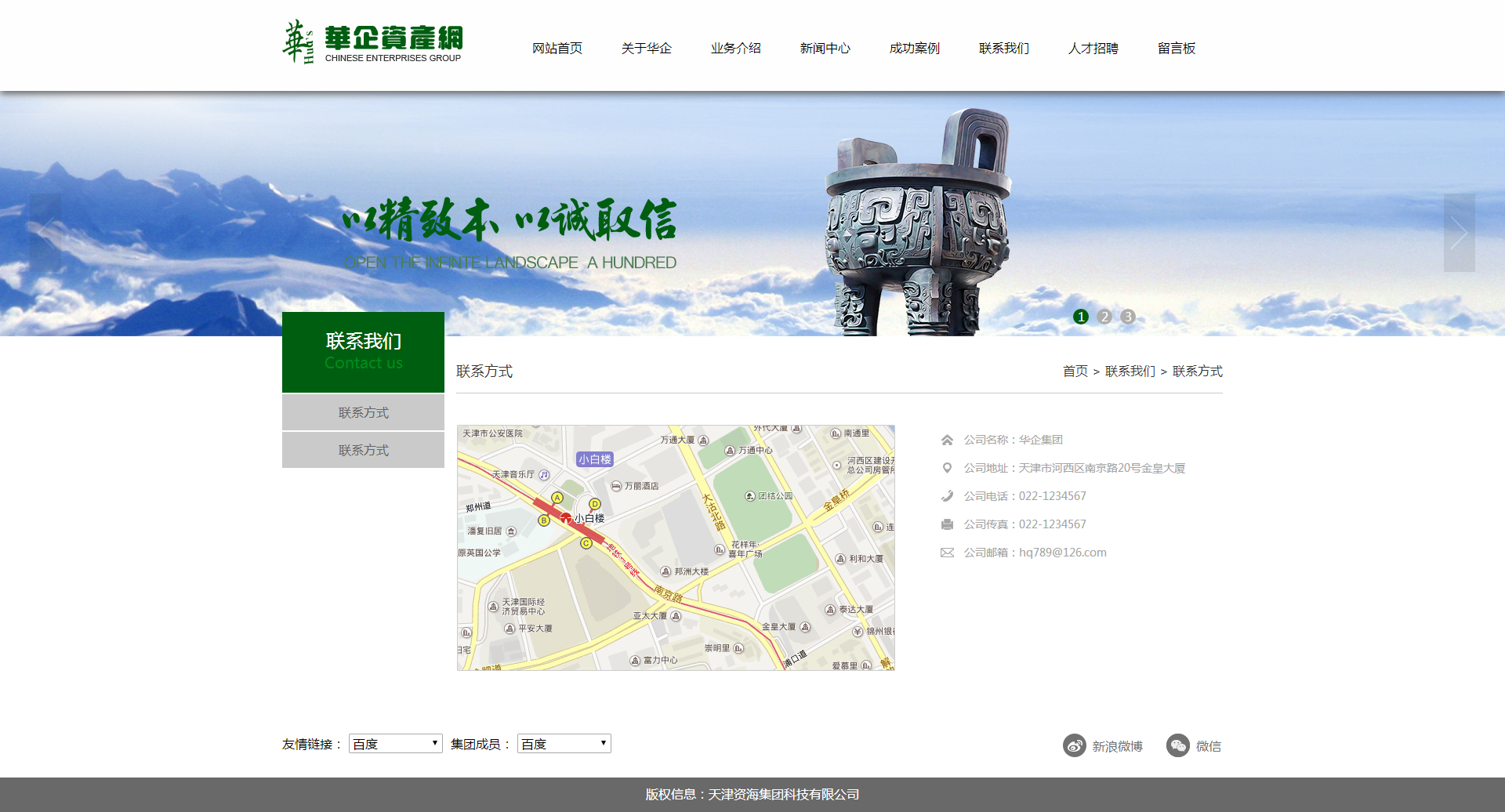1505x812 pixels.
Task: Click 联系方式 at the breadcrumb end
Action: pos(1198,372)
